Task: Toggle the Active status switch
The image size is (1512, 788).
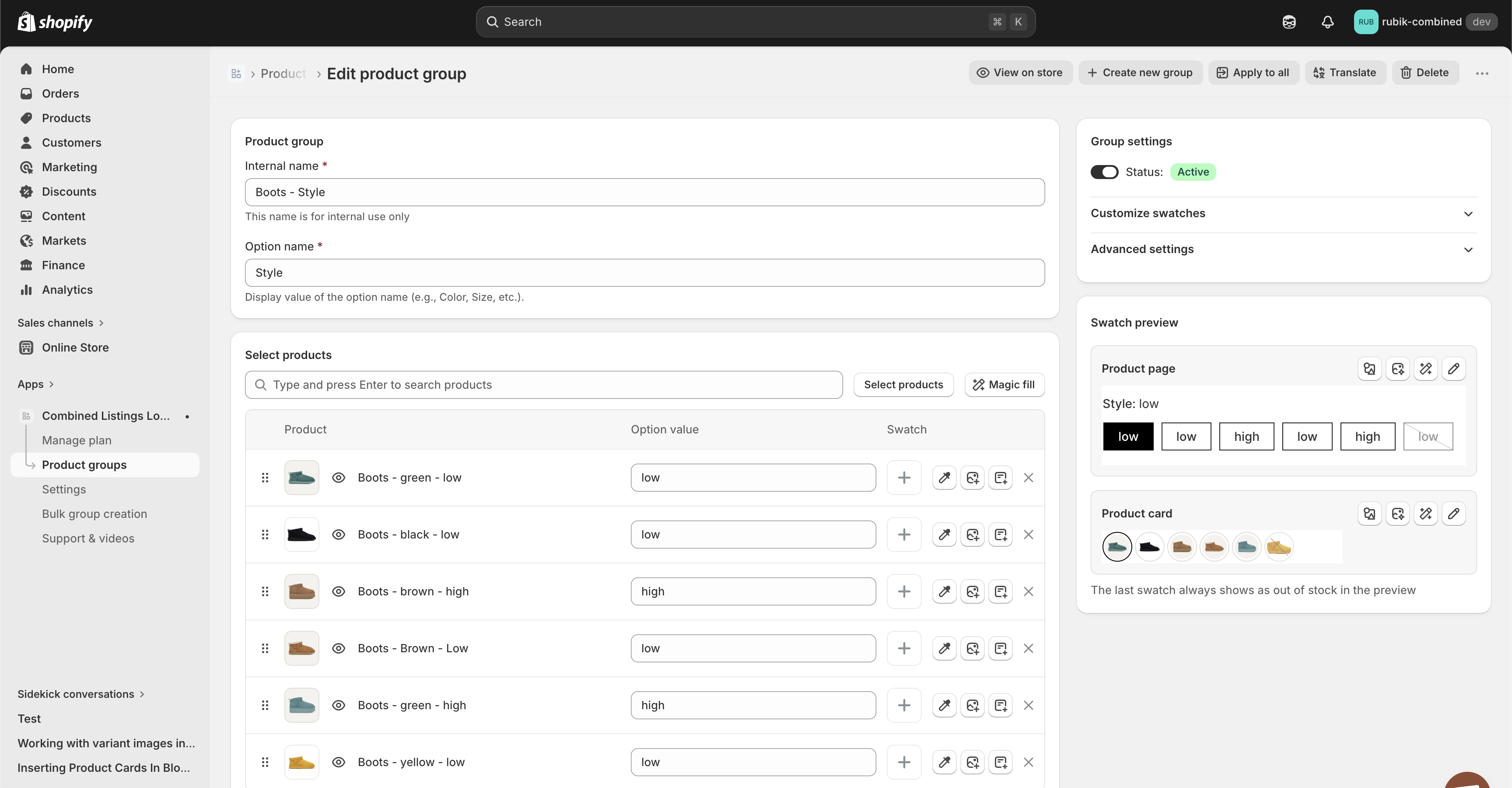Action: tap(1104, 172)
